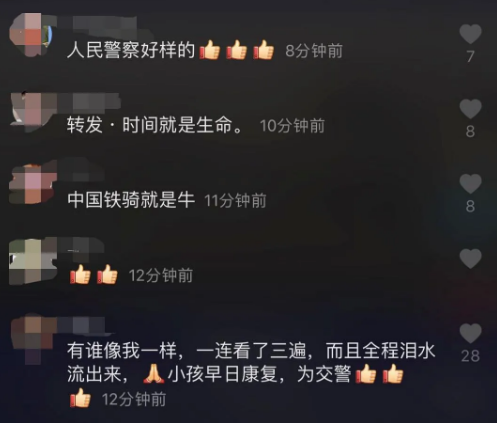Tap the long comment 有谁像我一样

click(251, 374)
